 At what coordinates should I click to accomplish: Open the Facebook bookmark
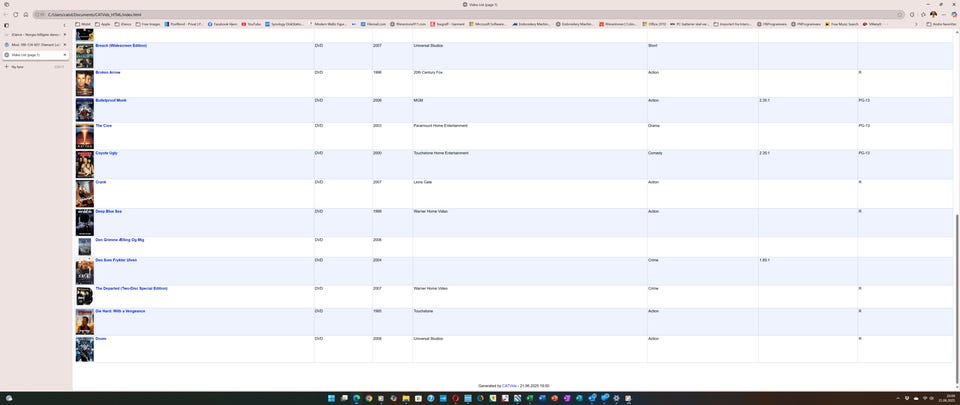coord(222,24)
